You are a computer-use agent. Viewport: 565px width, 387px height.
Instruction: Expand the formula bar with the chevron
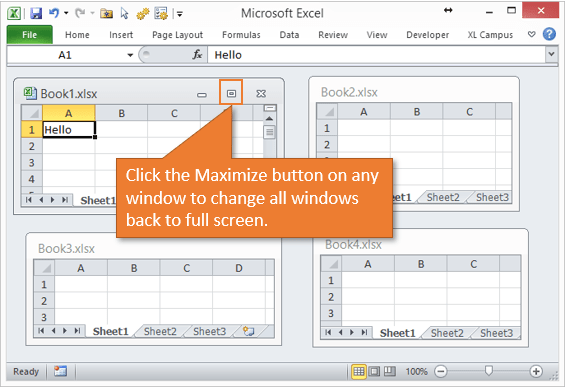tap(551, 54)
